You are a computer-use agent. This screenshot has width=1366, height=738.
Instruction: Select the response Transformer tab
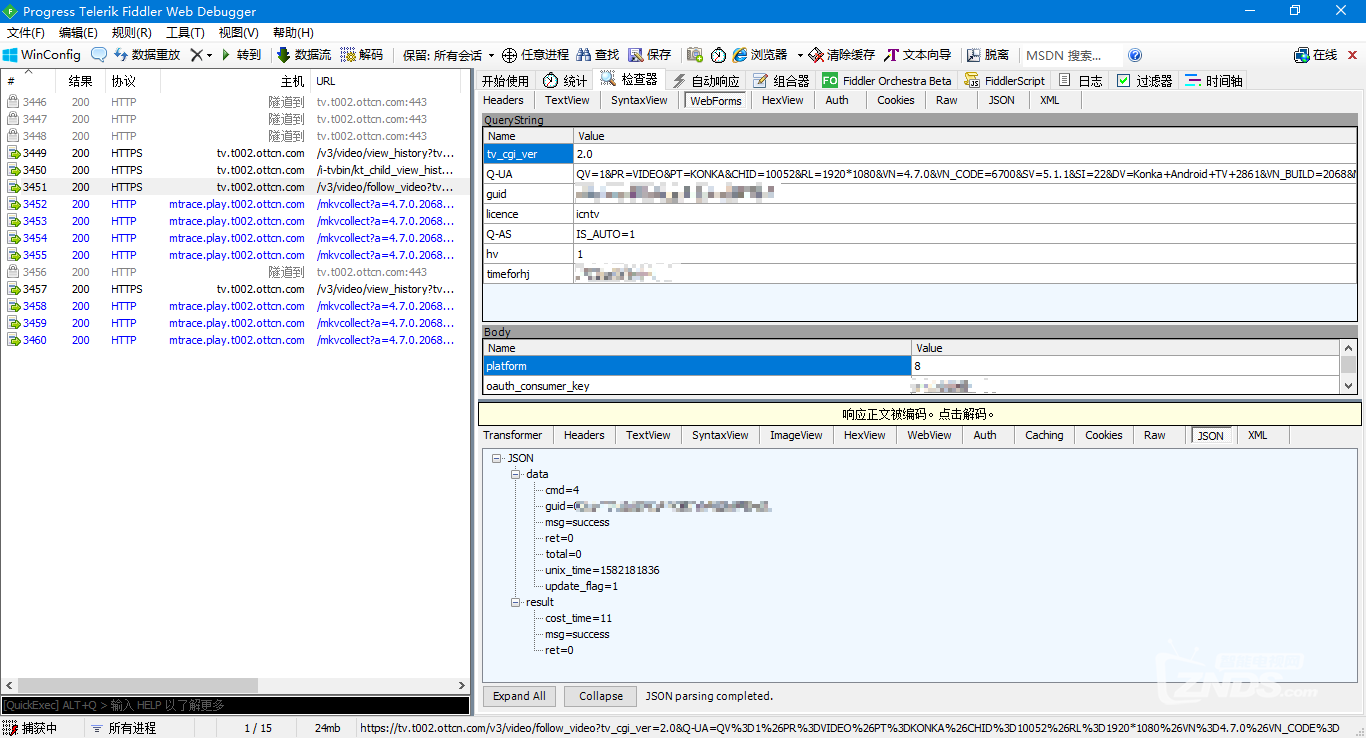513,435
